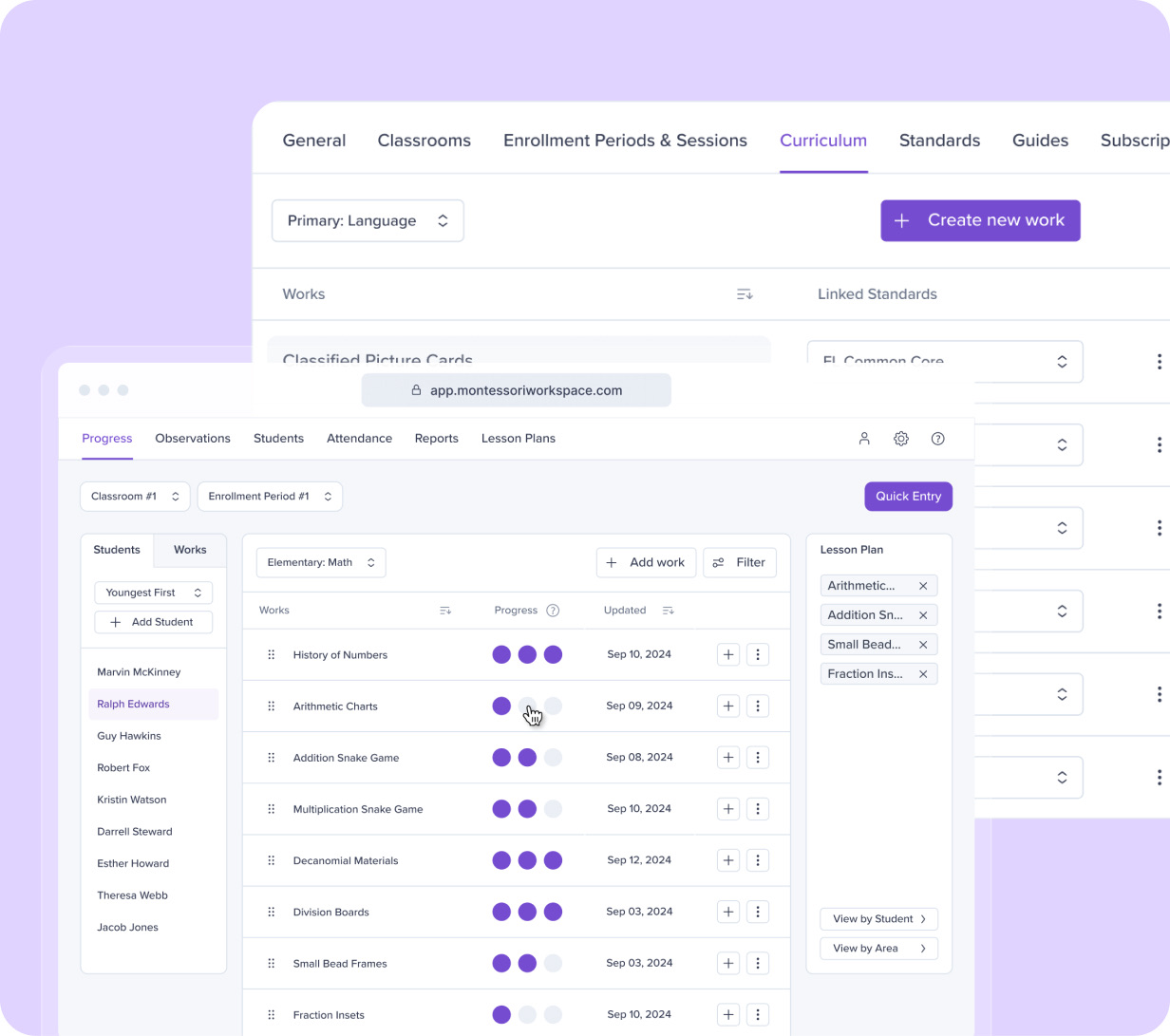This screenshot has height=1036, width=1170.
Task: Open the first row's options menu in Curriculum window
Action: (1160, 362)
